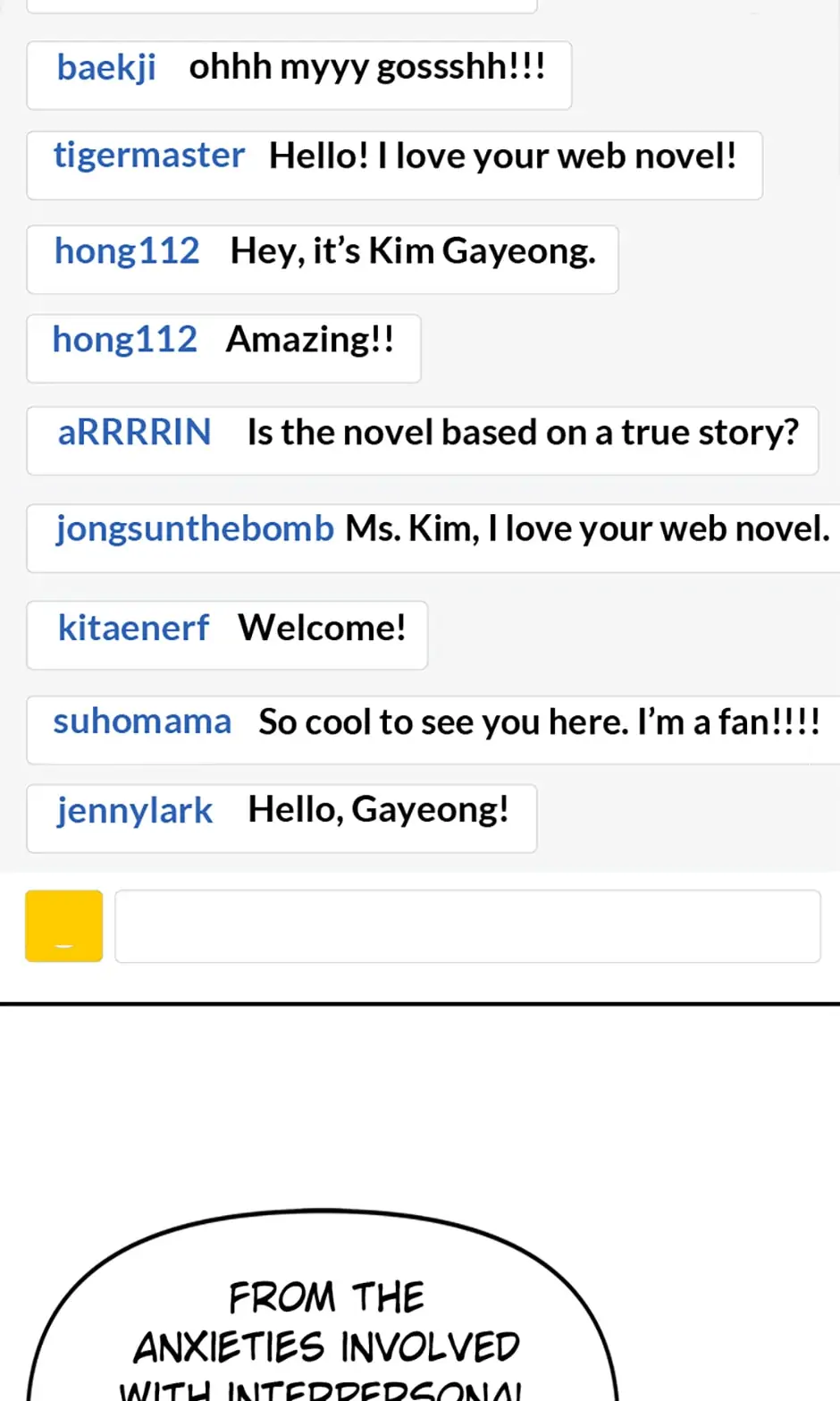
Task: Click the "Is the novel based on a true story?" message
Action: click(x=523, y=433)
